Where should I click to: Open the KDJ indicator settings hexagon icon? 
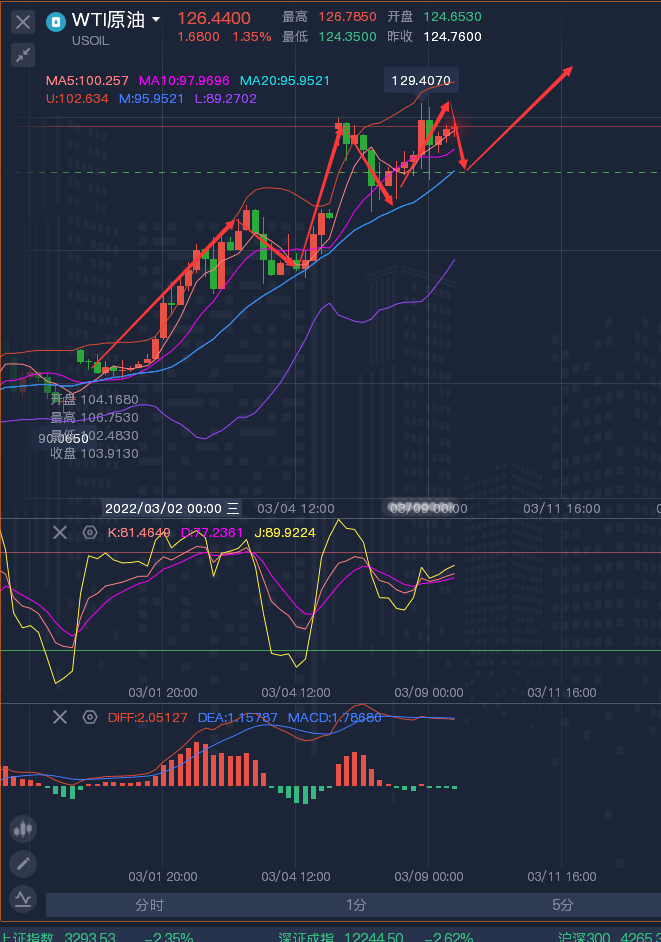[x=90, y=532]
